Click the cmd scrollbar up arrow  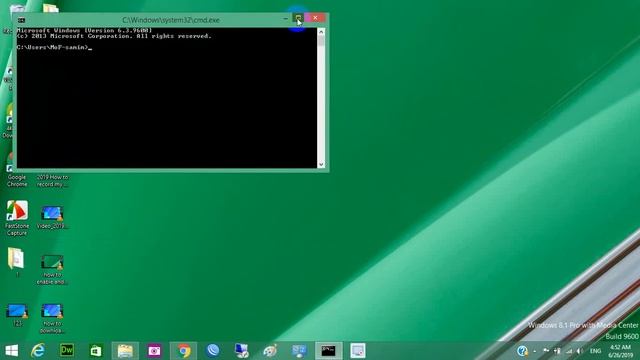point(321,32)
